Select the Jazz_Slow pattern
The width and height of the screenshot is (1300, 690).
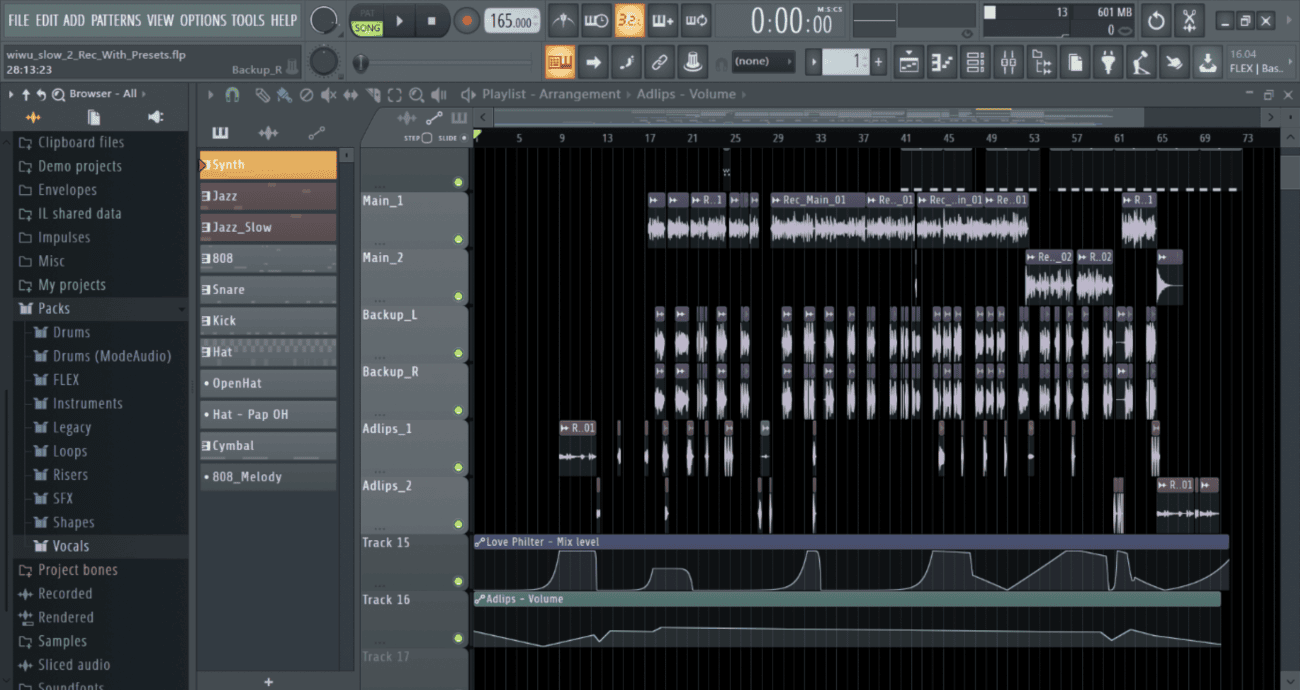pyautogui.click(x=268, y=227)
